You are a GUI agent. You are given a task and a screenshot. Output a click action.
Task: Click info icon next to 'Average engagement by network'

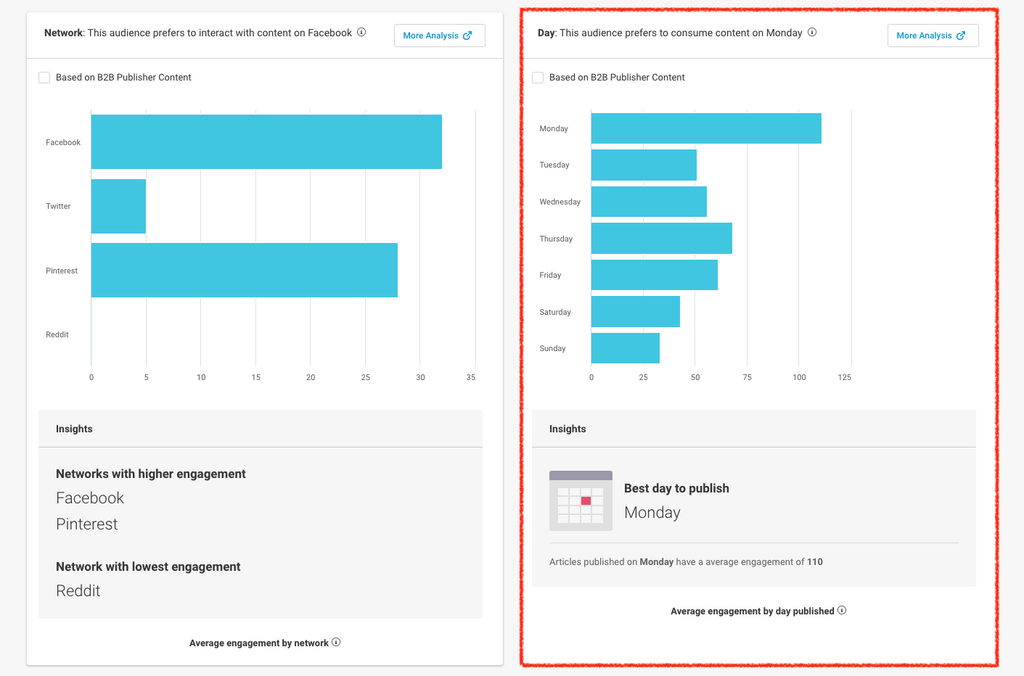336,642
